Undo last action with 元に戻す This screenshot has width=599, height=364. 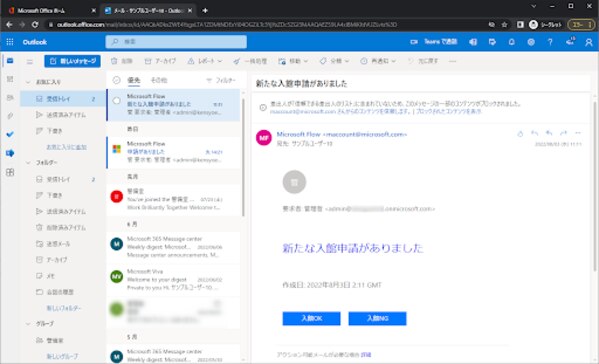(423, 61)
